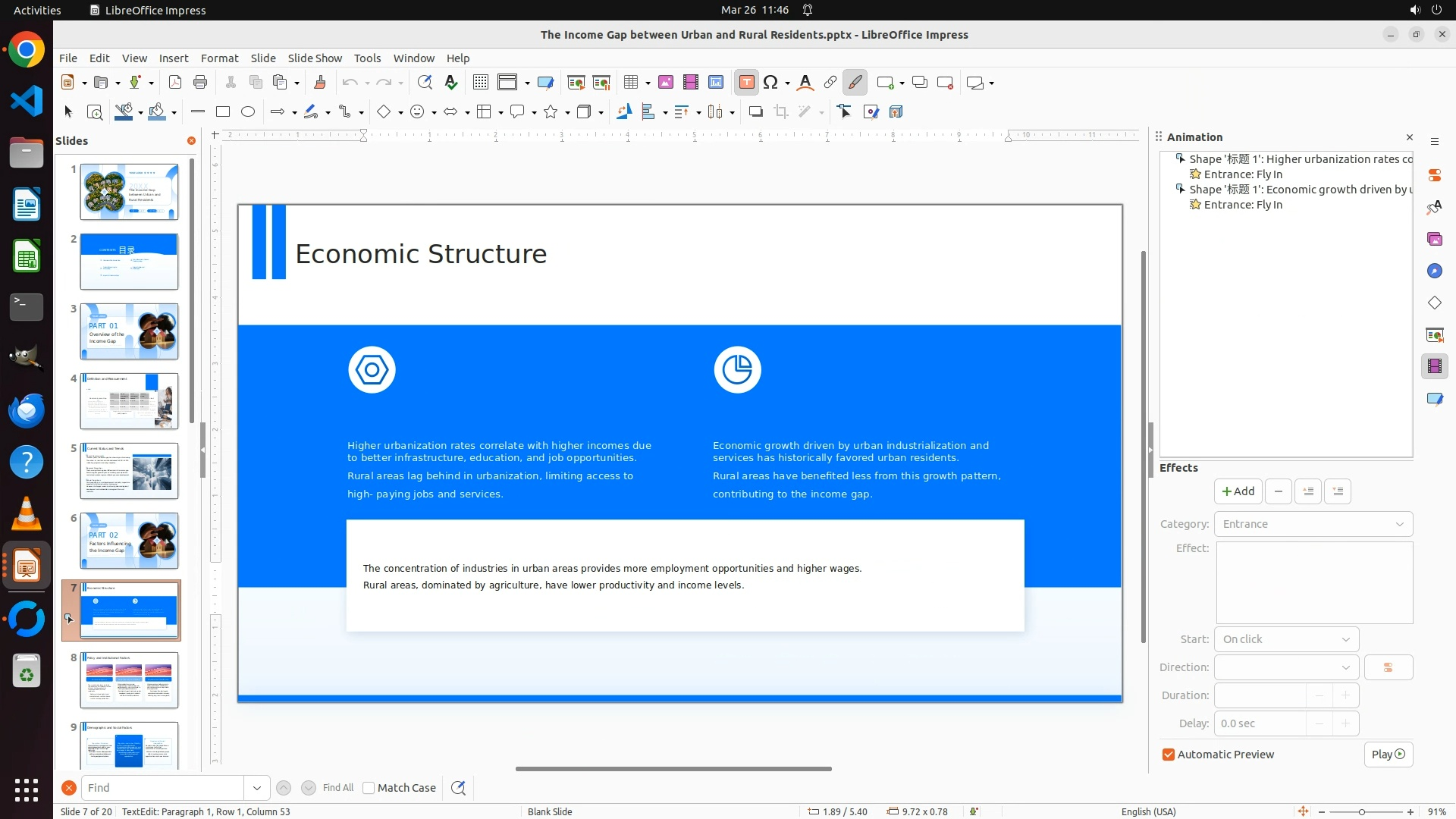1456x819 pixels.
Task: Click the zoom slider handle in status bar
Action: coord(1362,812)
